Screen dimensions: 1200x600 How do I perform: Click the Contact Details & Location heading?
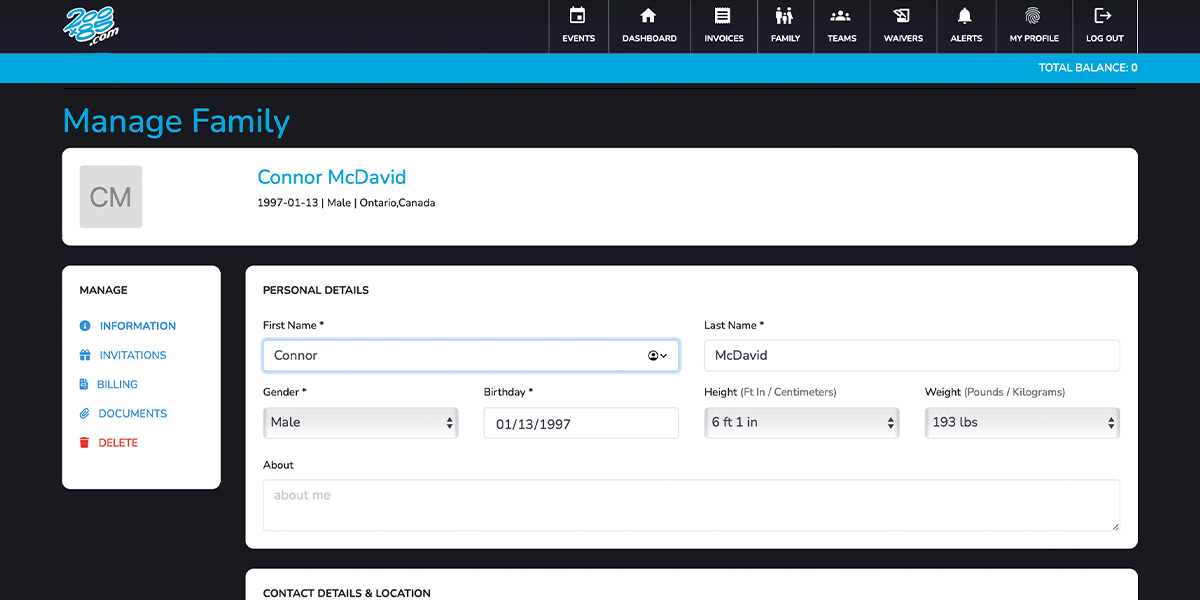[x=347, y=593]
